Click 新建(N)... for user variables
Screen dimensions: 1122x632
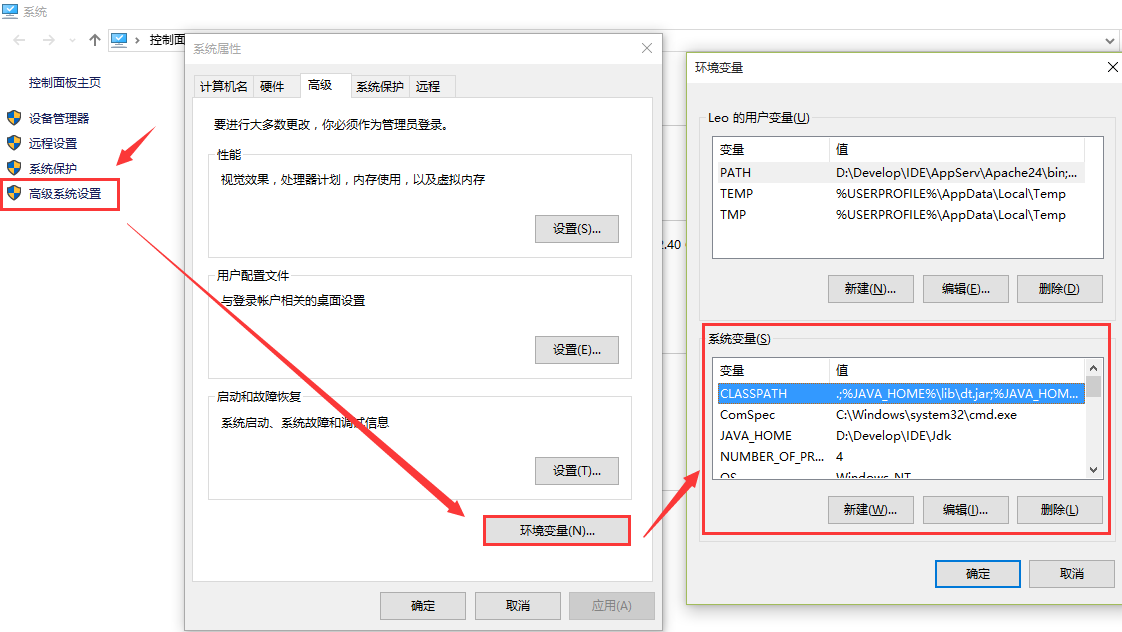point(870,288)
